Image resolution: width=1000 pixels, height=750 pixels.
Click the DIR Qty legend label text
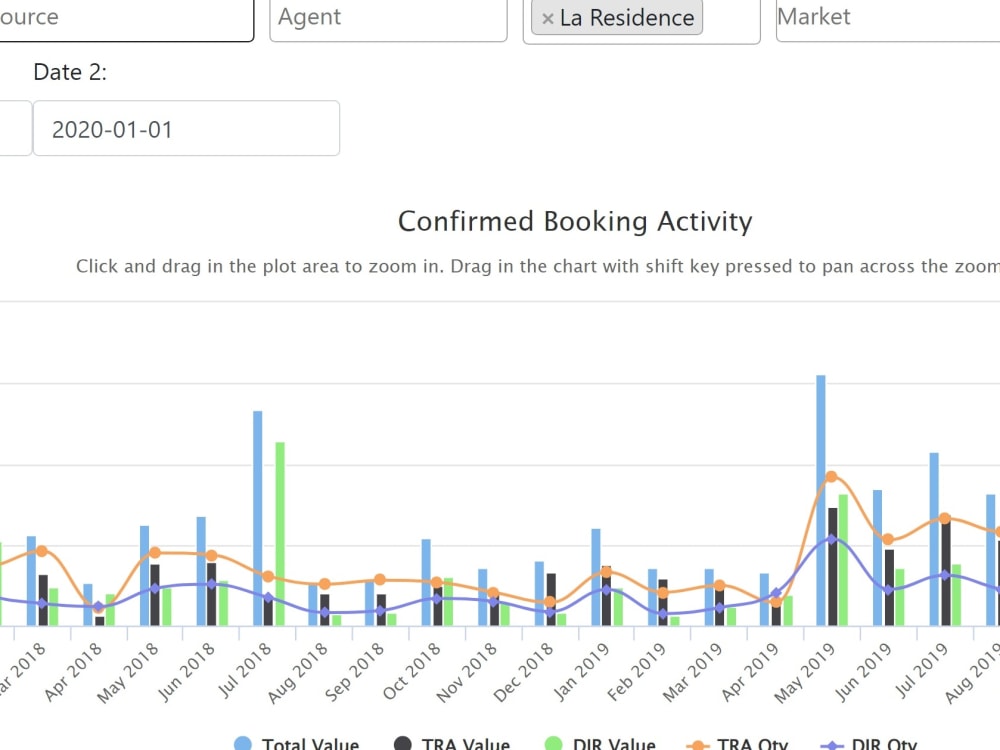[884, 744]
